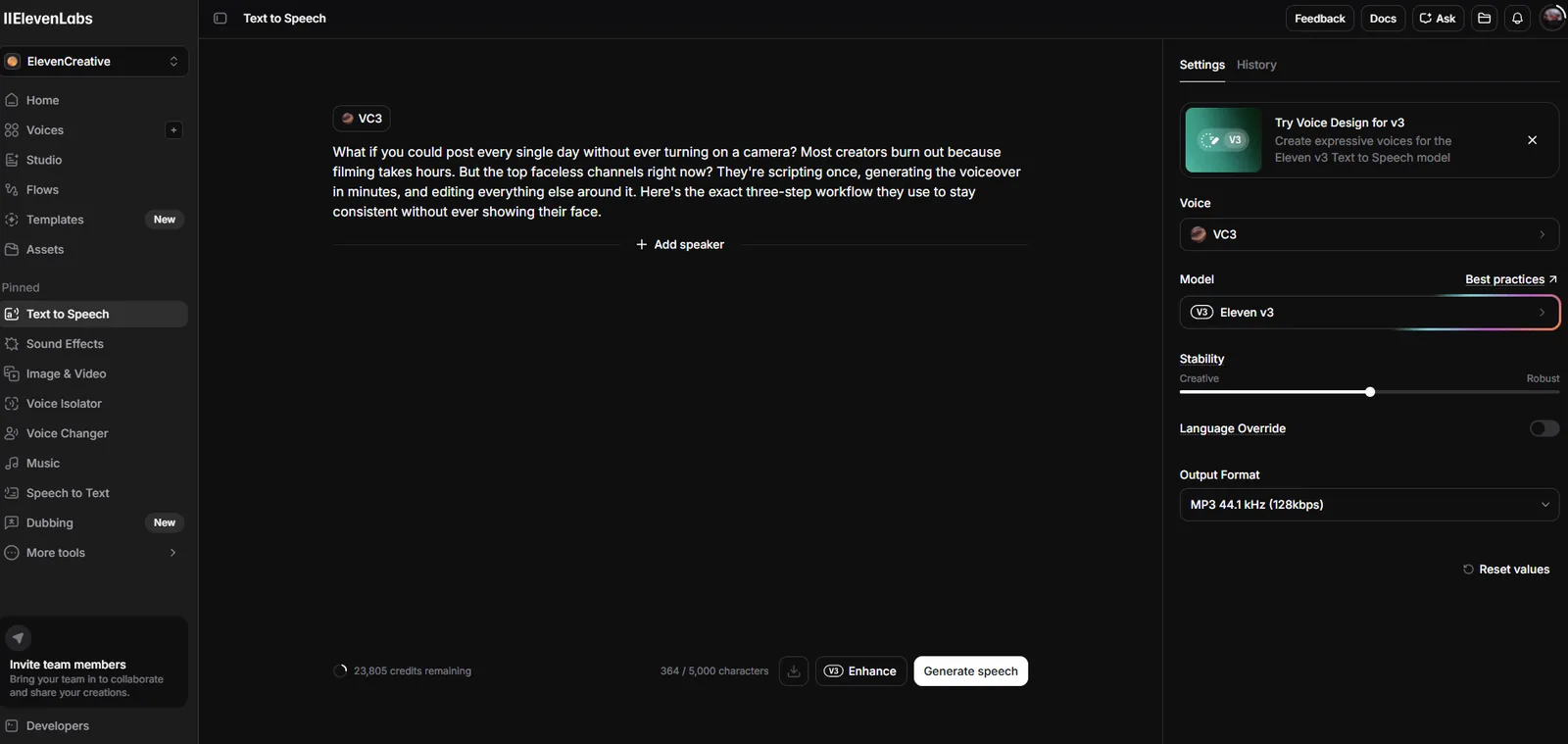This screenshot has width=1568, height=744.
Task: Click the Generate speech button
Action: point(971,671)
